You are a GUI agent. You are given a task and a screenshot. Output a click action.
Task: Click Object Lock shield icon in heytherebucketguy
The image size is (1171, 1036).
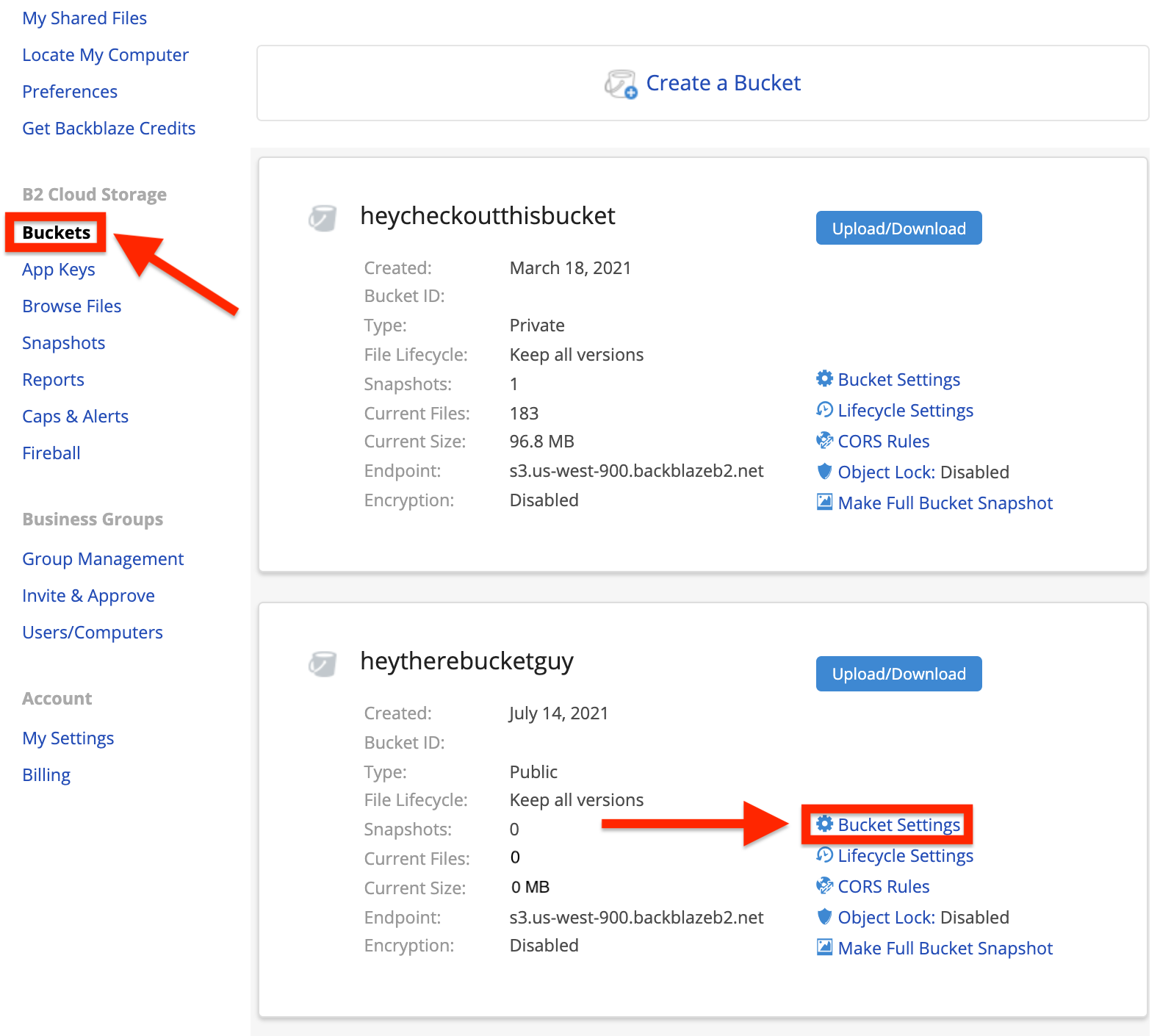pos(825,916)
